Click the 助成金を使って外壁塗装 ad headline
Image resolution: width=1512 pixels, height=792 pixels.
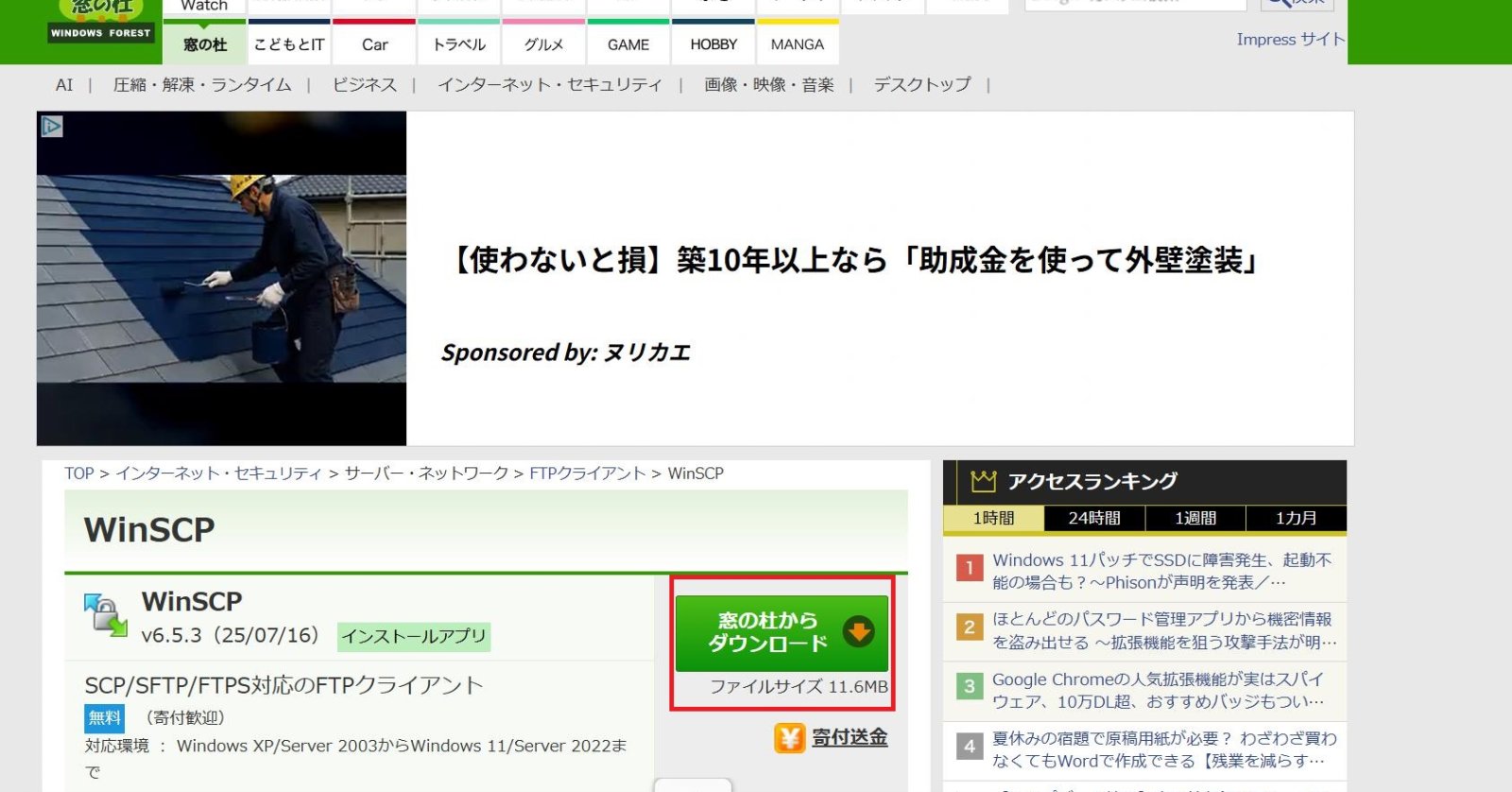(x=854, y=260)
